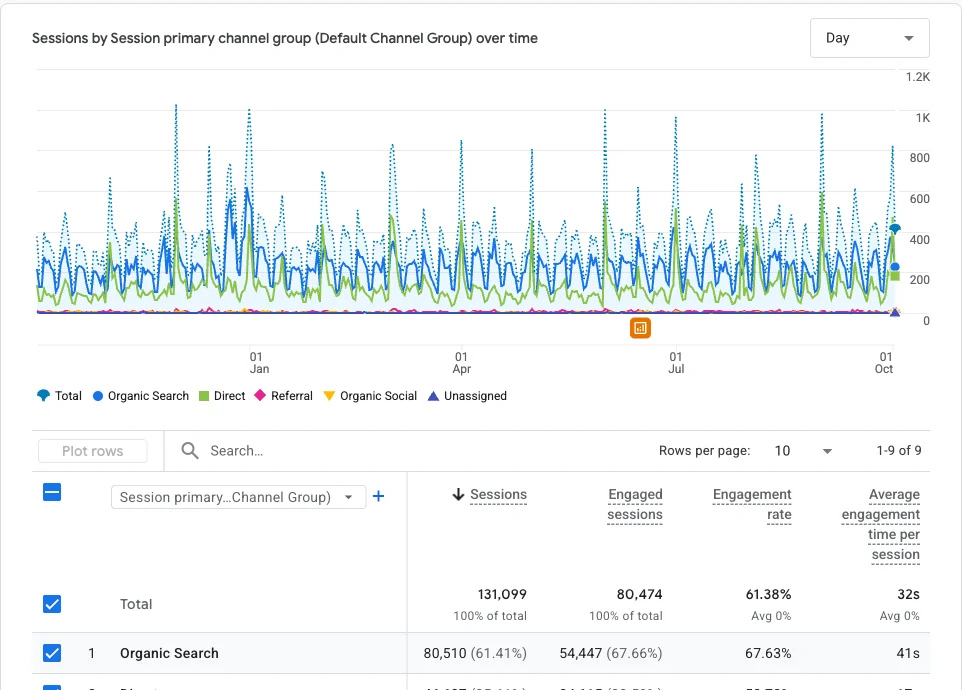Viewport: 962px width, 690px height.
Task: Click the 54,447 (67.66%) engaged sessions cell
Action: 611,653
